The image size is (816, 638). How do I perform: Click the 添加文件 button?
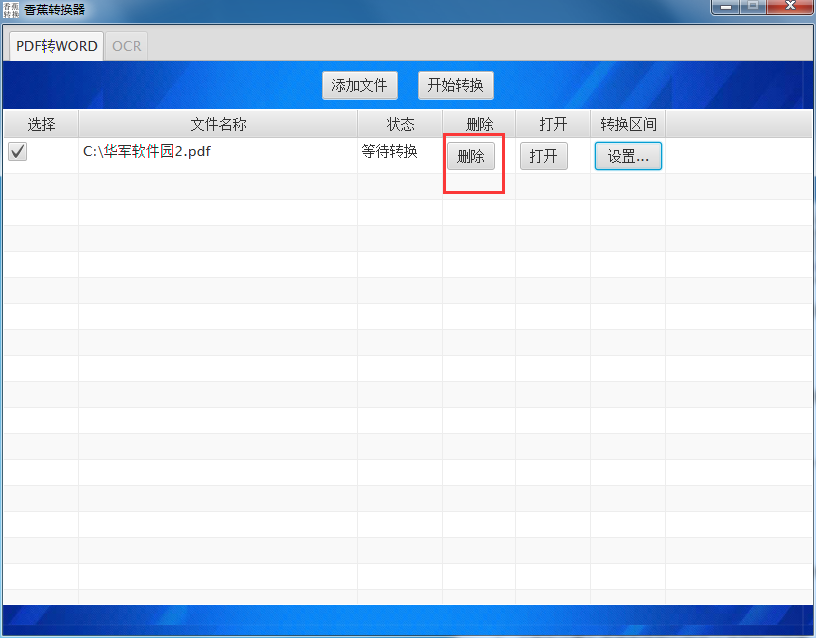pos(360,85)
